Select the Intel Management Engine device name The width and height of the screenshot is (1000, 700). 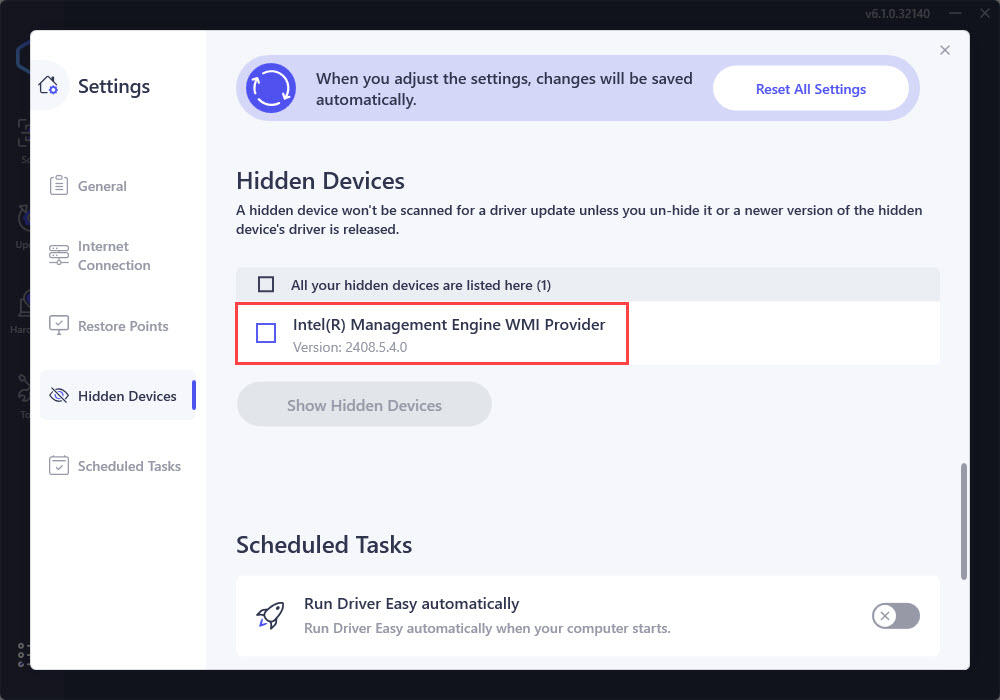449,325
